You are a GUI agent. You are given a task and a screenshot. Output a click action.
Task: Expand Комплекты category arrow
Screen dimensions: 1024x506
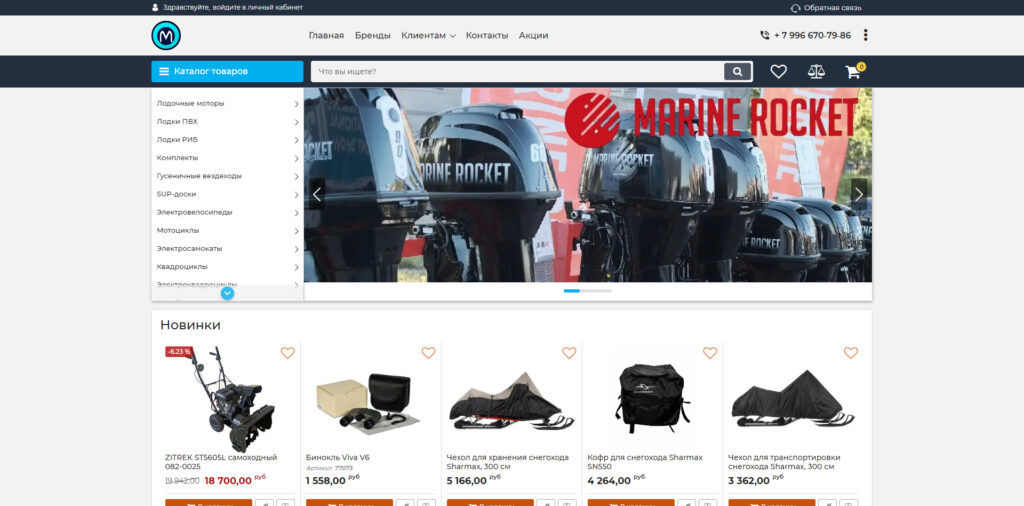coord(296,159)
